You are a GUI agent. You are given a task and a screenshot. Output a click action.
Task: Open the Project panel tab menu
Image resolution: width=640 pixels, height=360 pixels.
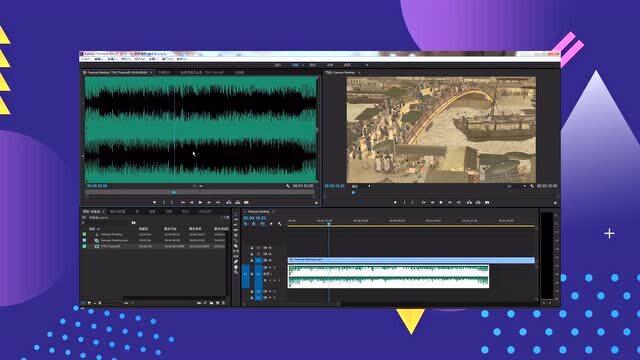point(103,212)
